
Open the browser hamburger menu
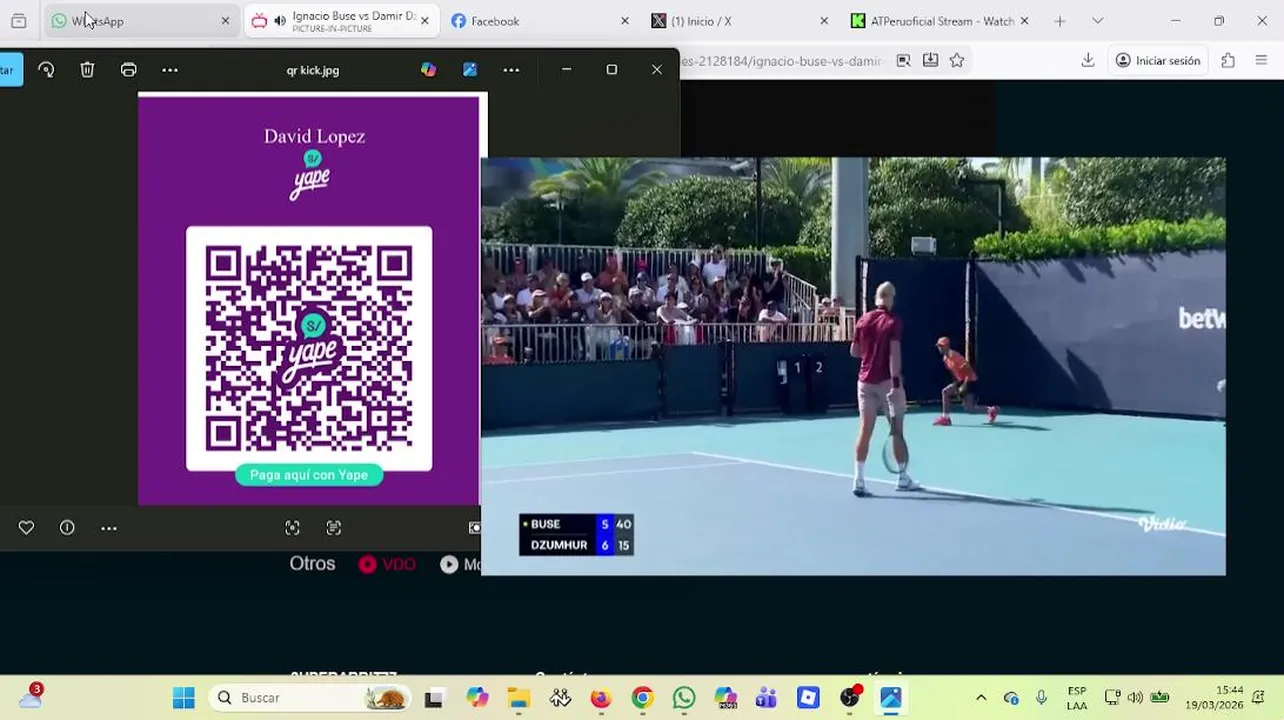click(1261, 61)
